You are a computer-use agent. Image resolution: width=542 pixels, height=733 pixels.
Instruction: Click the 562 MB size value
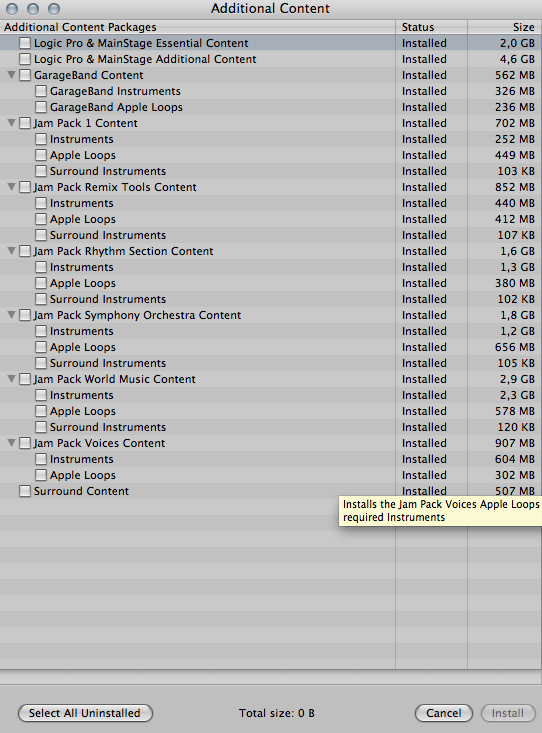pyautogui.click(x=514, y=75)
